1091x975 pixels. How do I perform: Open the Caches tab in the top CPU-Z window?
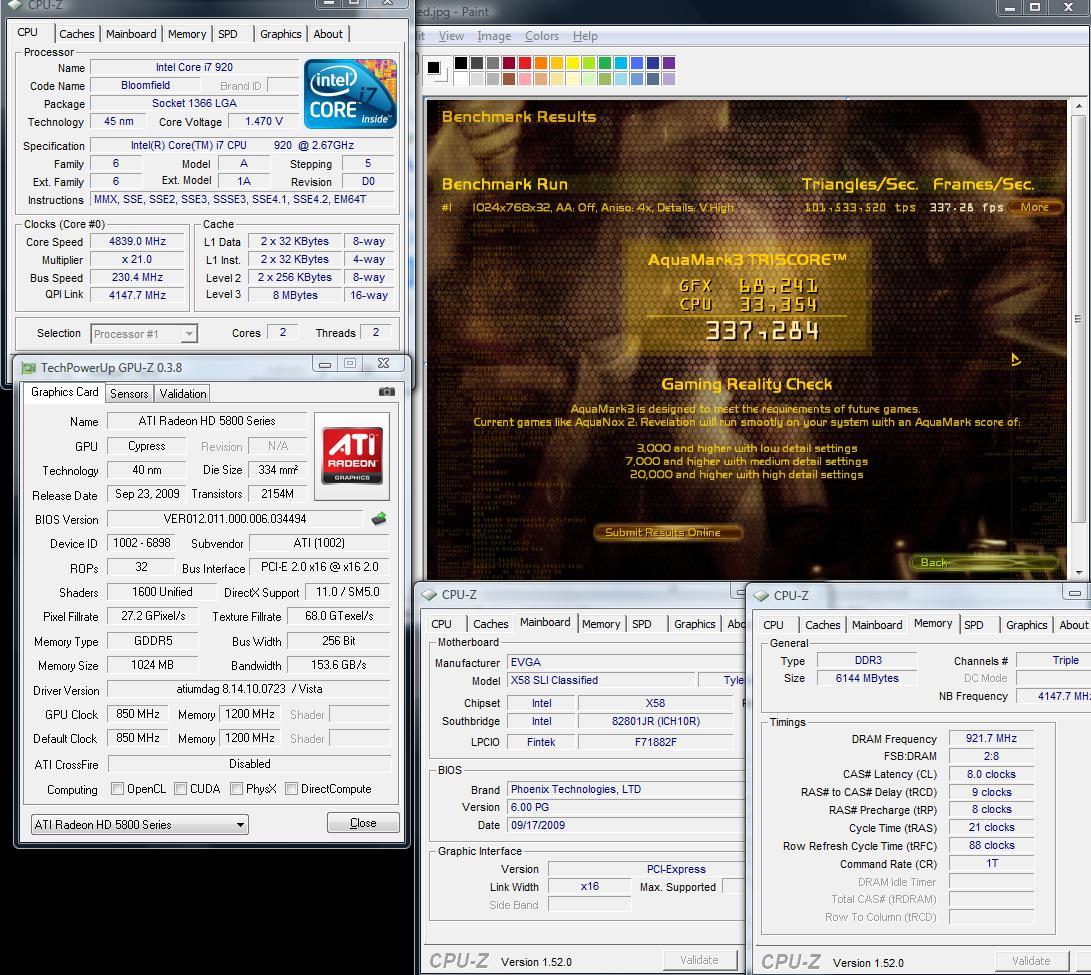coord(77,34)
